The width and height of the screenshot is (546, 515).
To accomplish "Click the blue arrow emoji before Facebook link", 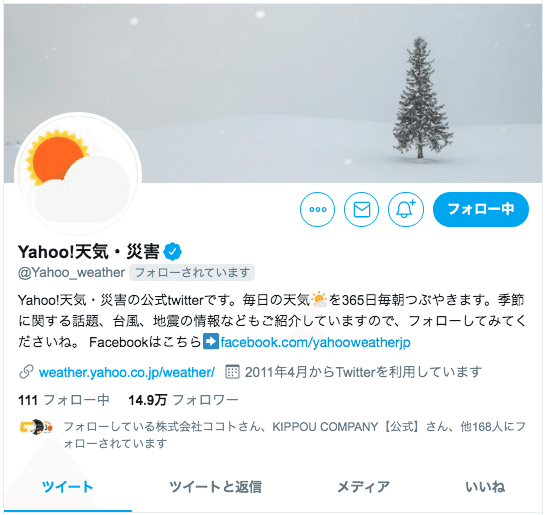I will coord(211,341).
